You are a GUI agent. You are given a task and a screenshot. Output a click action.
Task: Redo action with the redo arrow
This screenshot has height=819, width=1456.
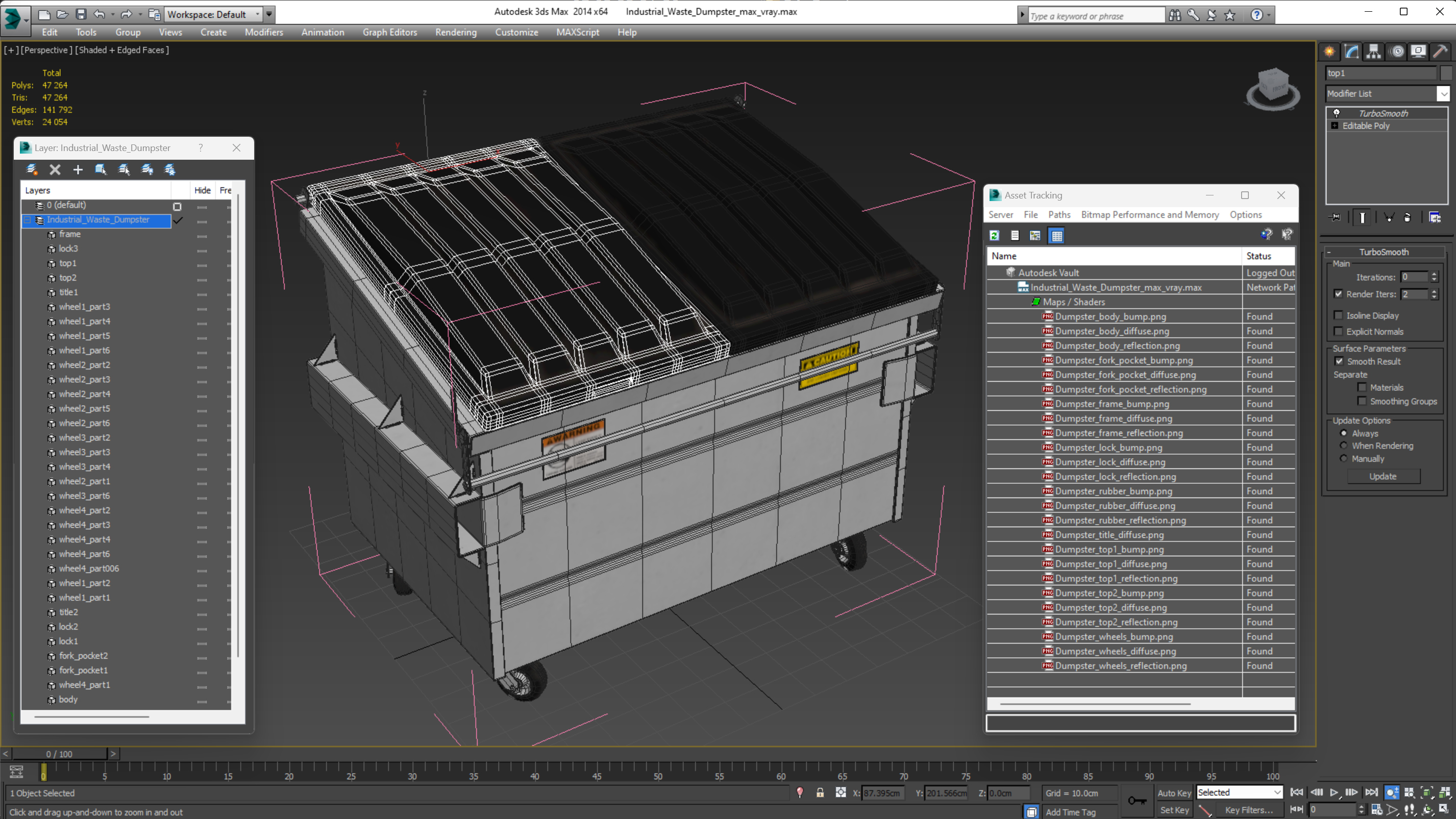pos(126,14)
